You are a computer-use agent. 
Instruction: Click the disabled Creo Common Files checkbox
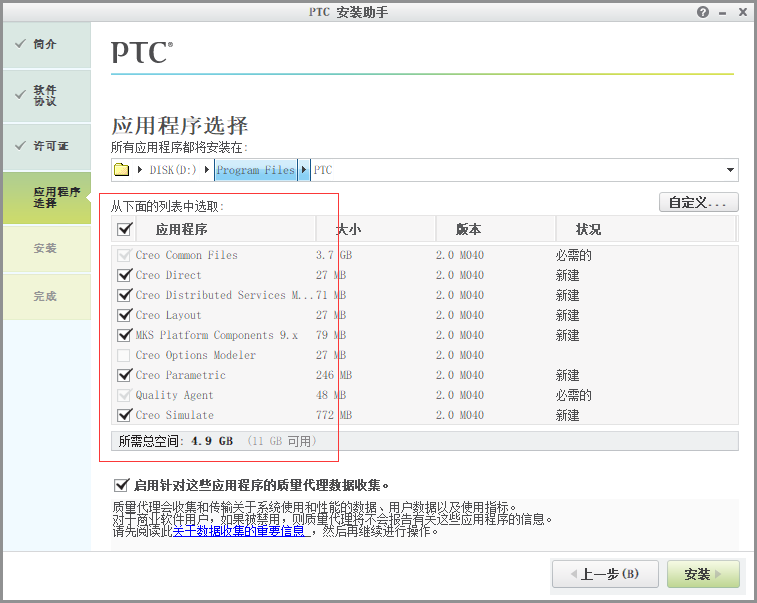(x=125, y=255)
